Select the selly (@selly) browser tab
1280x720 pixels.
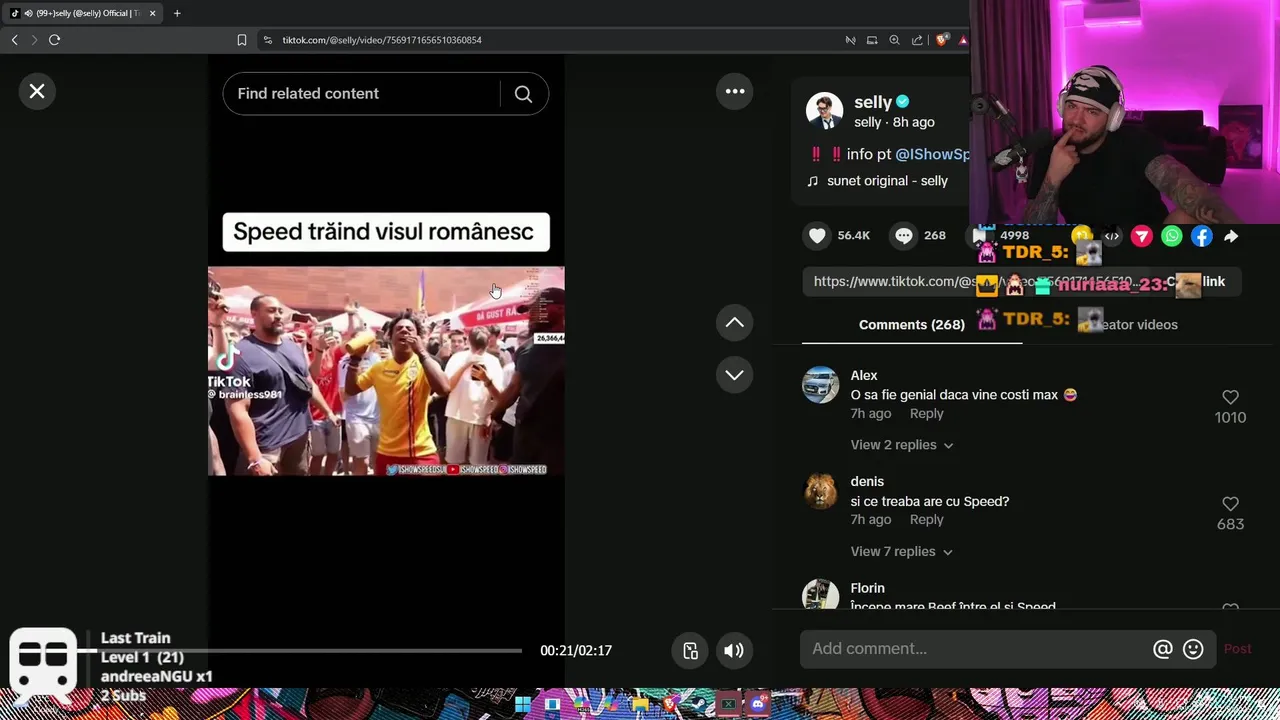(82, 13)
